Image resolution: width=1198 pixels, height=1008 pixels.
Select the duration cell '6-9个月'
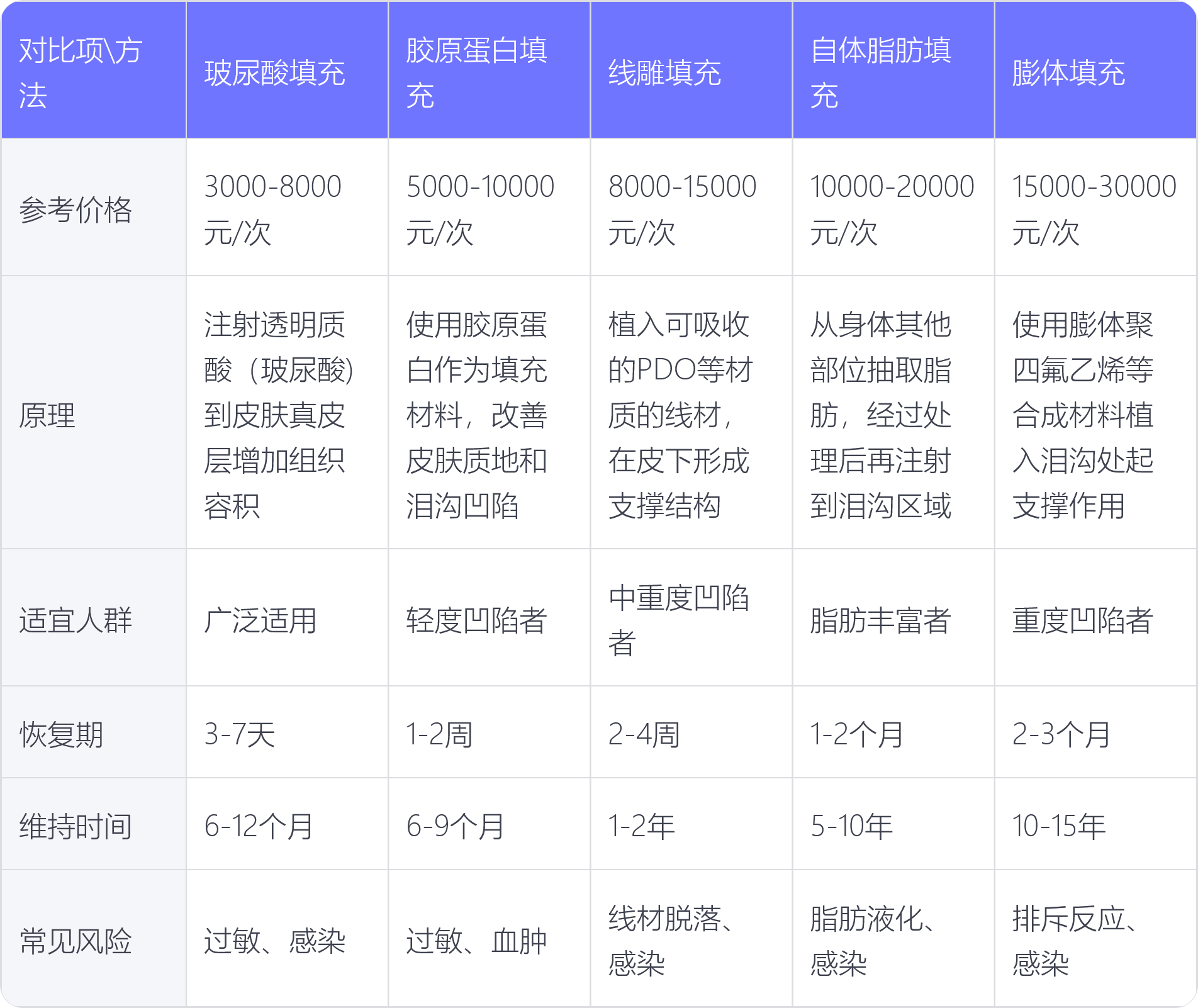pos(489,824)
